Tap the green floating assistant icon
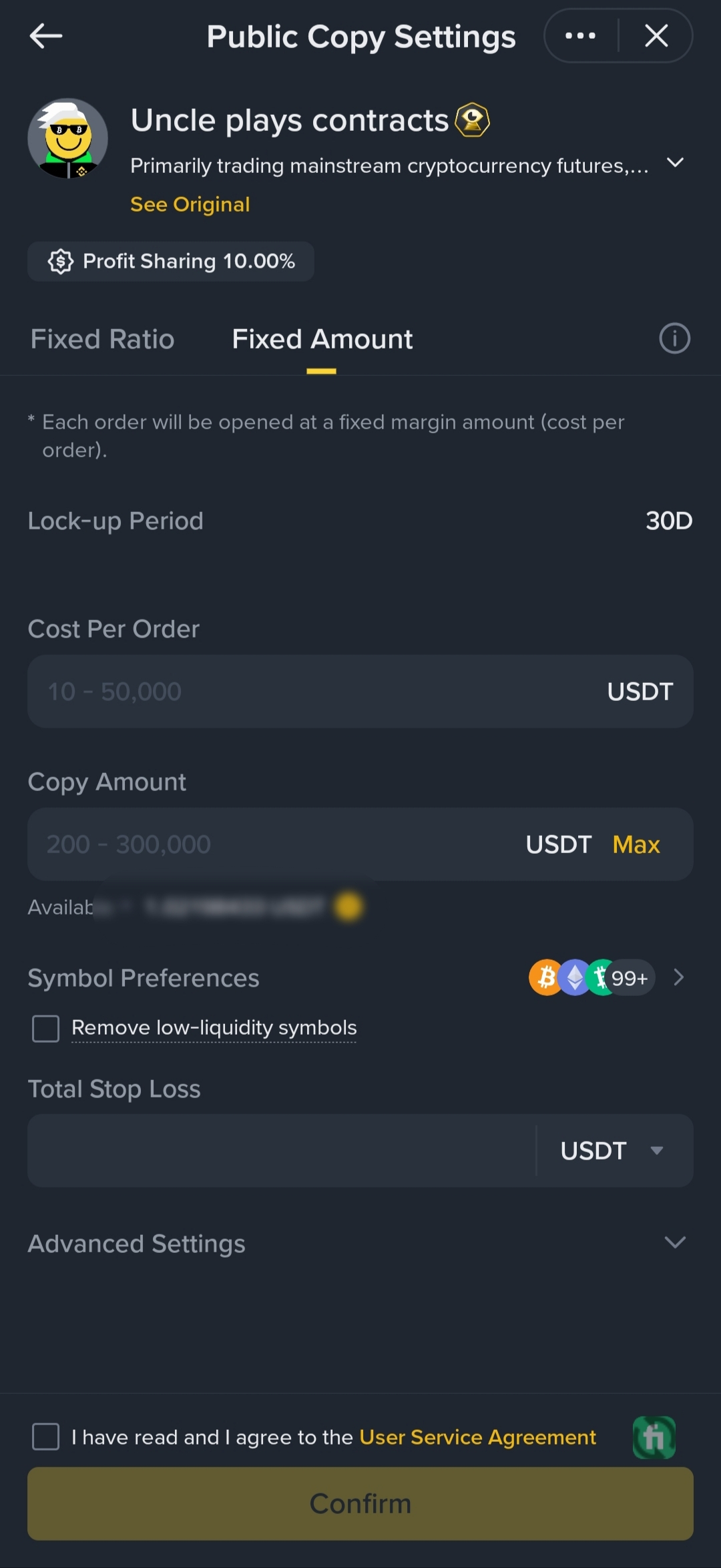Viewport: 721px width, 1568px height. click(x=654, y=1437)
